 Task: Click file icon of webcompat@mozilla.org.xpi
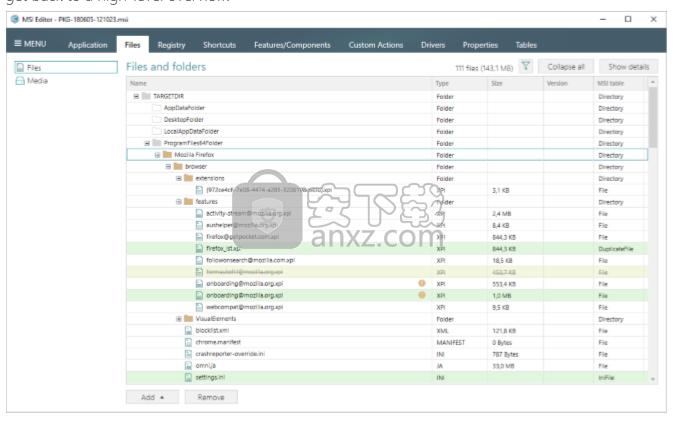click(x=199, y=307)
